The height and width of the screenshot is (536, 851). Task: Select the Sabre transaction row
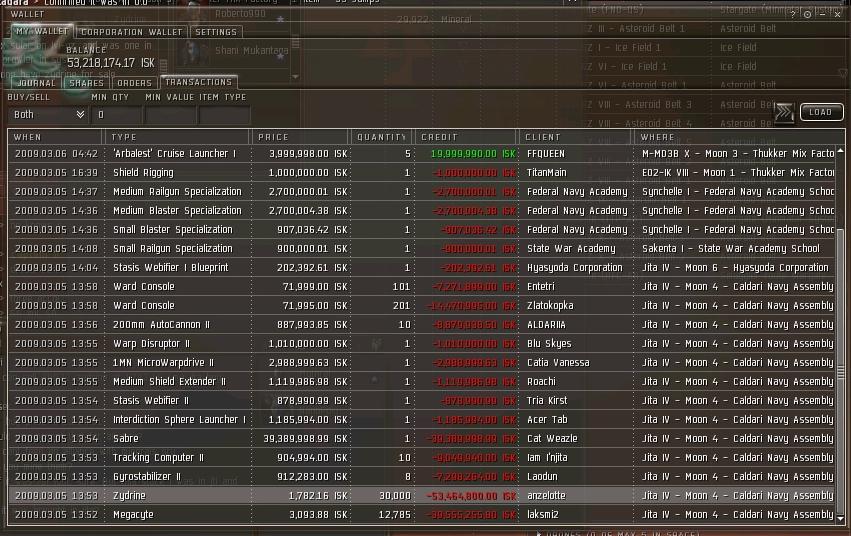(422, 438)
